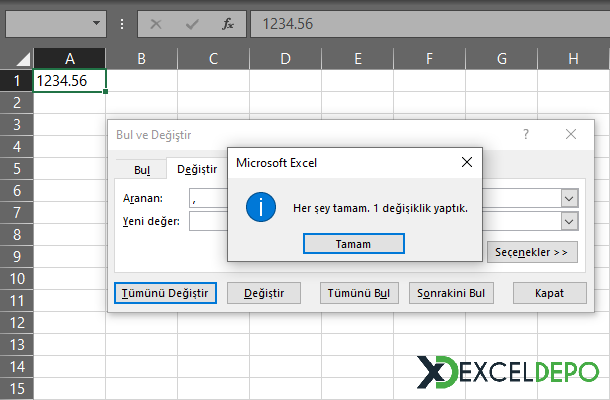This screenshot has width=610, height=400.
Task: Click the help question mark in Bul ve Değiştir
Action: coord(526,134)
